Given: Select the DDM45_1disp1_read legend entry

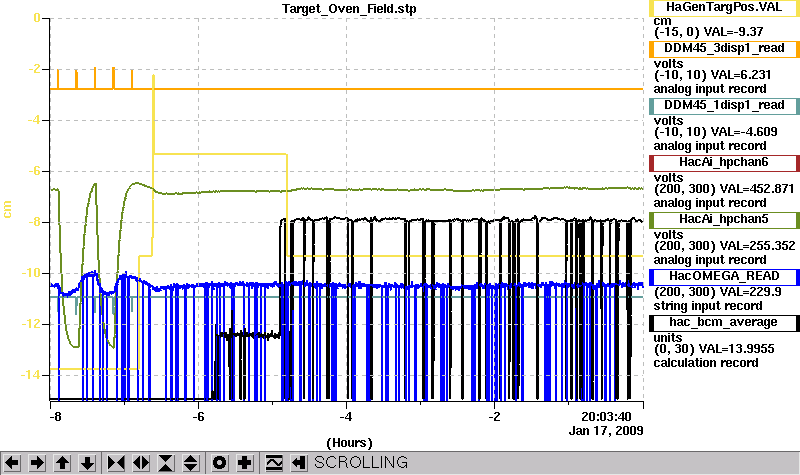Looking at the screenshot, I should [x=724, y=106].
